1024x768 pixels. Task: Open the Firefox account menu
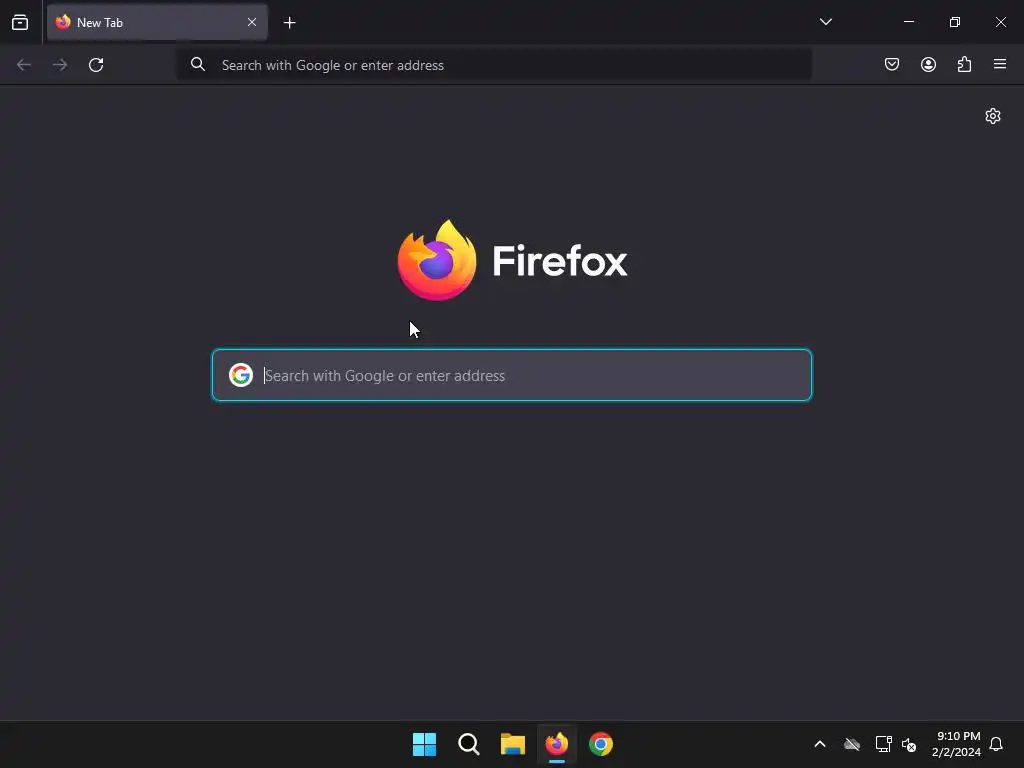(928, 64)
